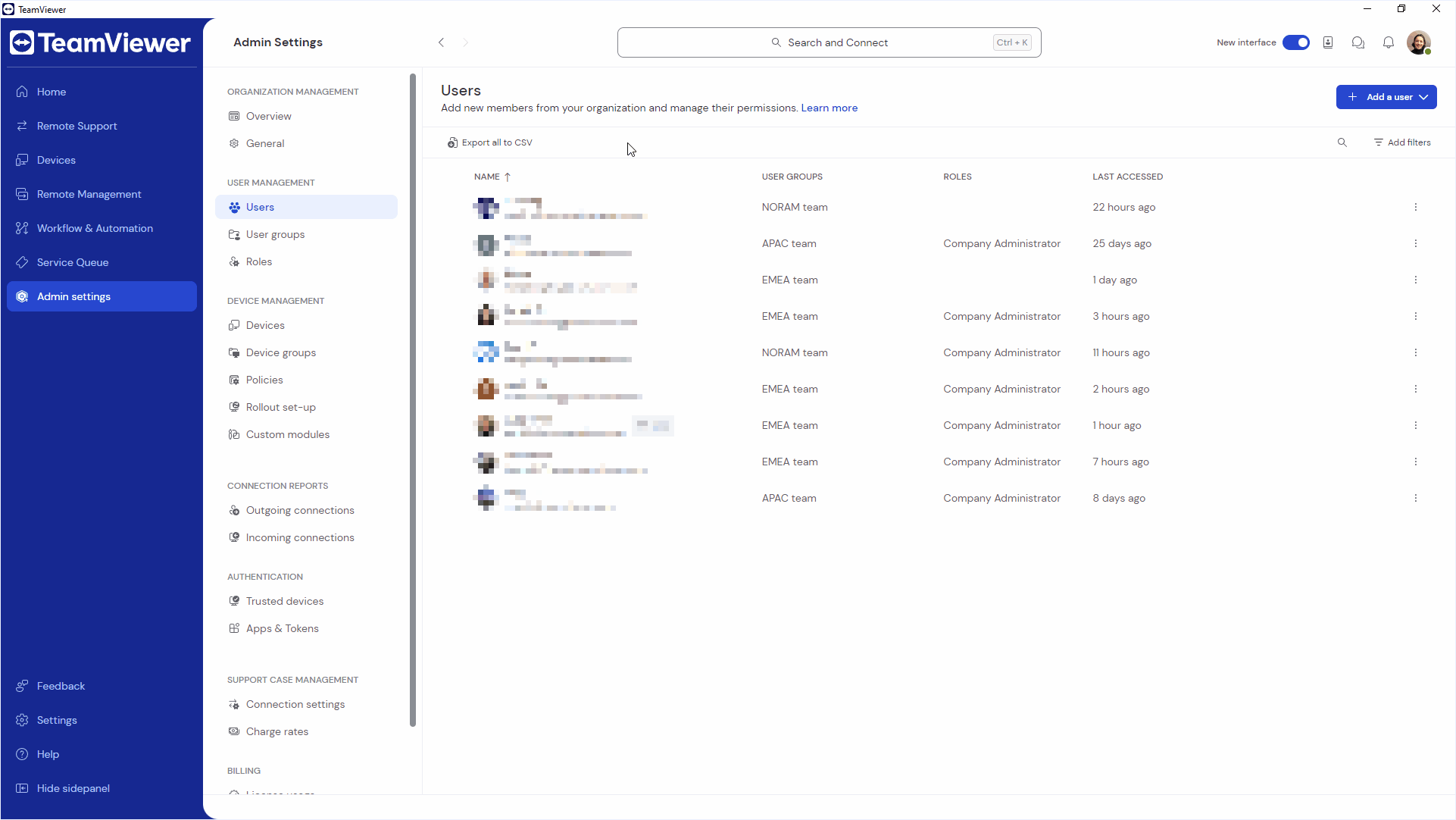This screenshot has width=1456, height=820.
Task: Open options menu for 7 hours ago user
Action: point(1415,462)
